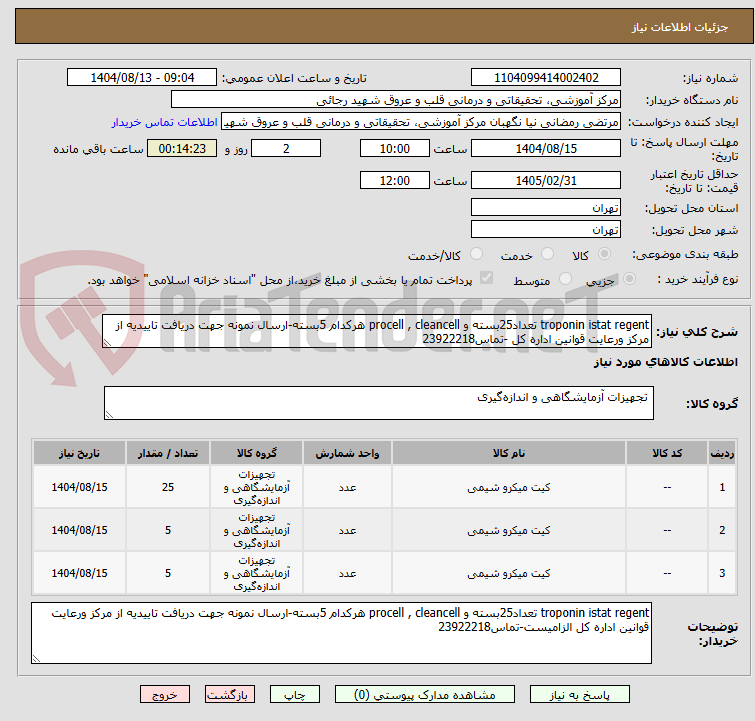Click the need number field 1104099414002402
The height and width of the screenshot is (721, 755).
[x=546, y=78]
